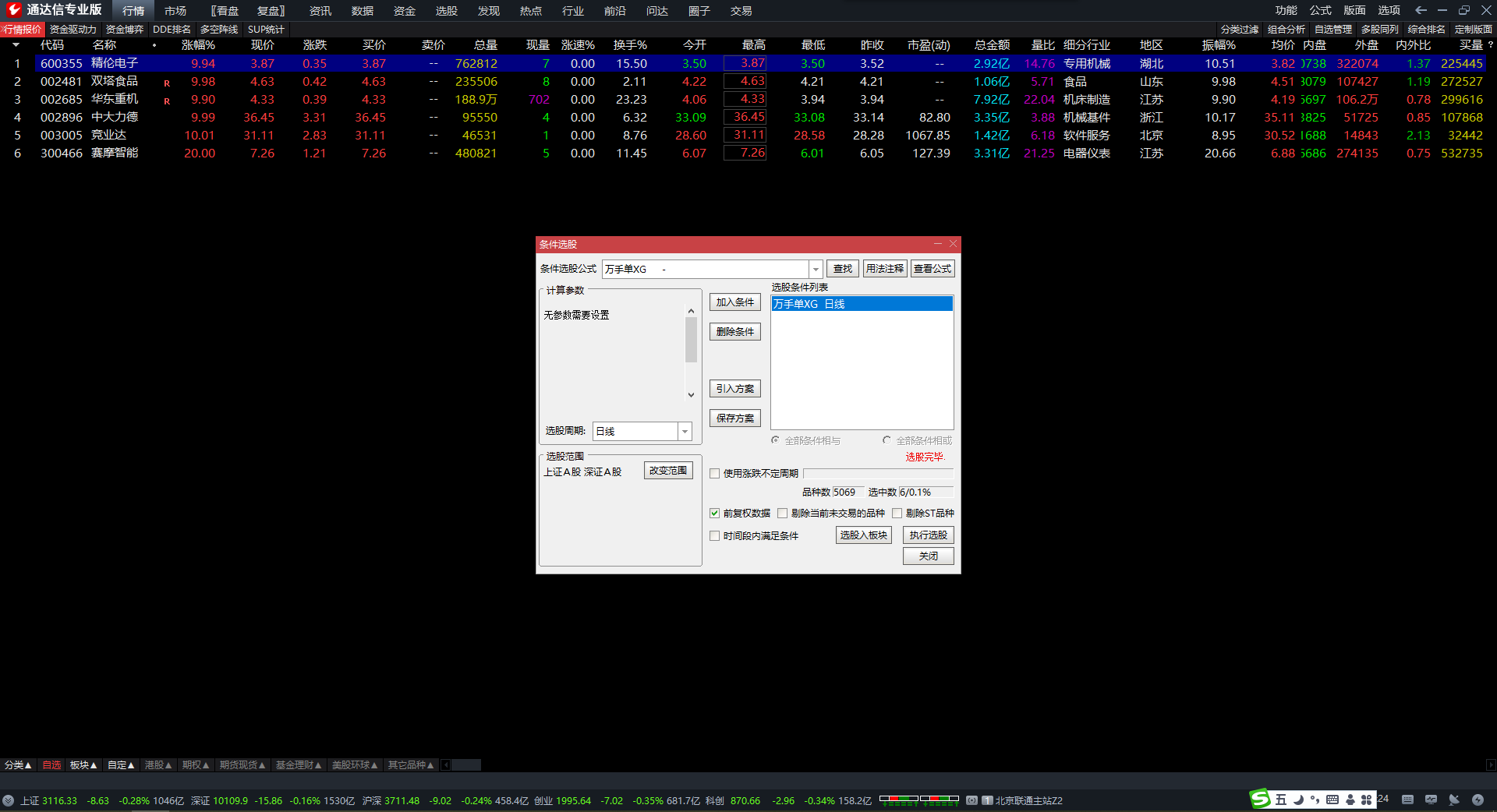Image resolution: width=1497 pixels, height=812 pixels.
Task: Click the satellite dish icon in status bar
Action: pos(1454,800)
